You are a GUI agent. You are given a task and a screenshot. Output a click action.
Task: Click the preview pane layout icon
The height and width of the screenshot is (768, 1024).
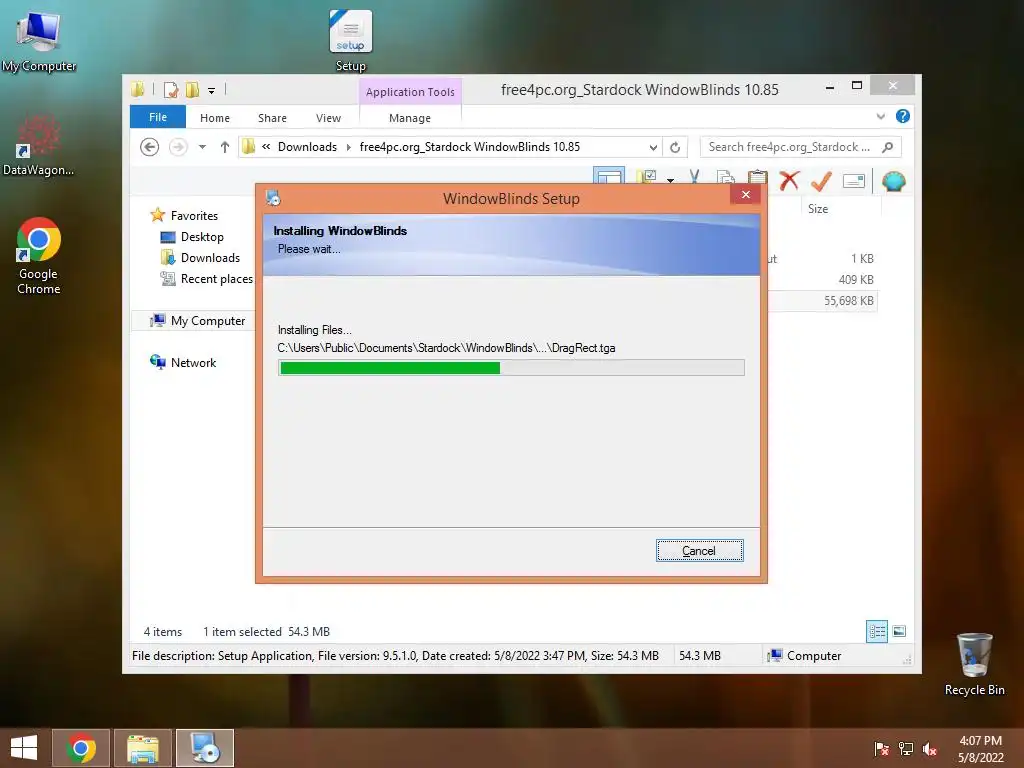click(x=609, y=175)
